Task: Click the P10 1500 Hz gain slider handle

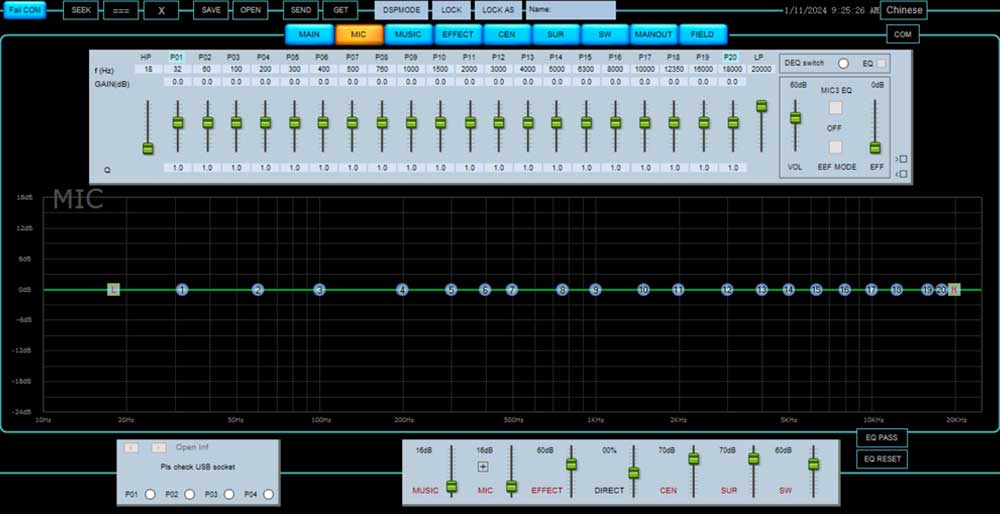Action: 441,122
